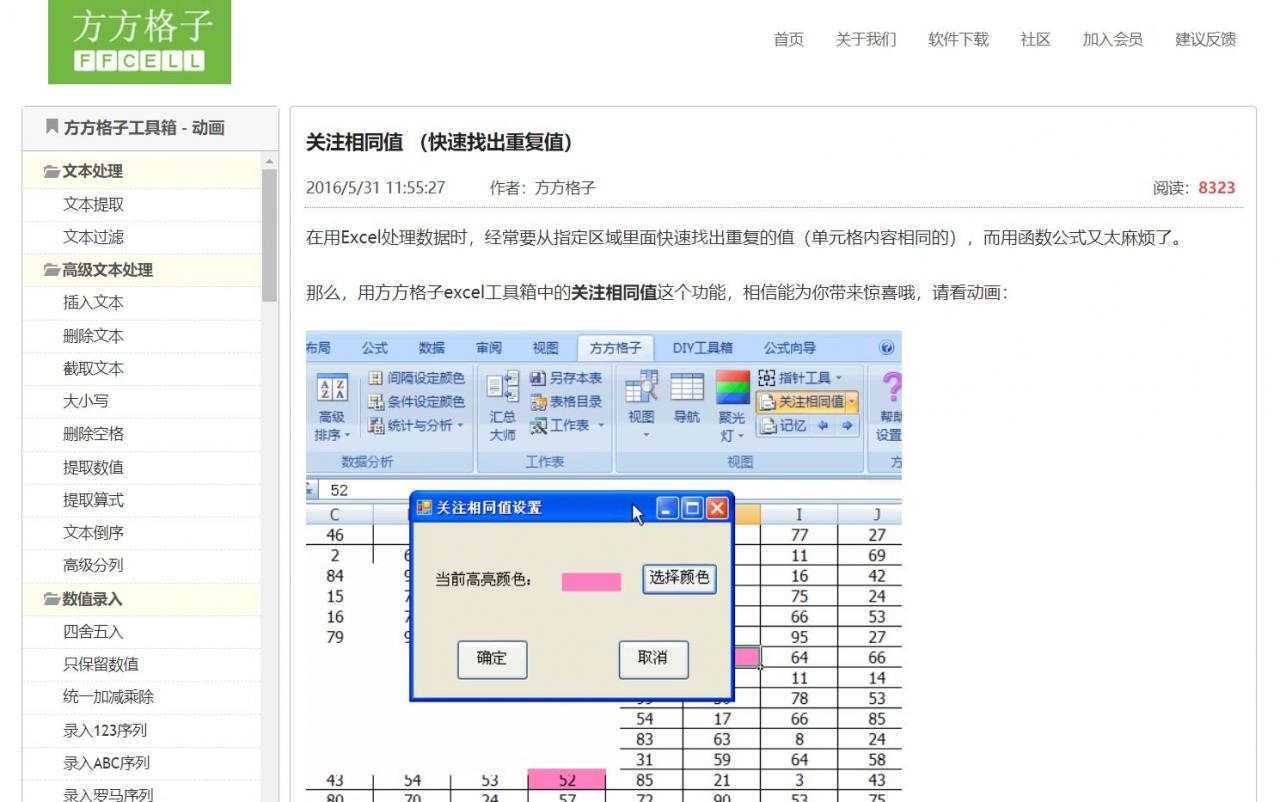This screenshot has height=802, width=1280.
Task: Switch to the 审阅 ribbon tab
Action: coord(489,348)
